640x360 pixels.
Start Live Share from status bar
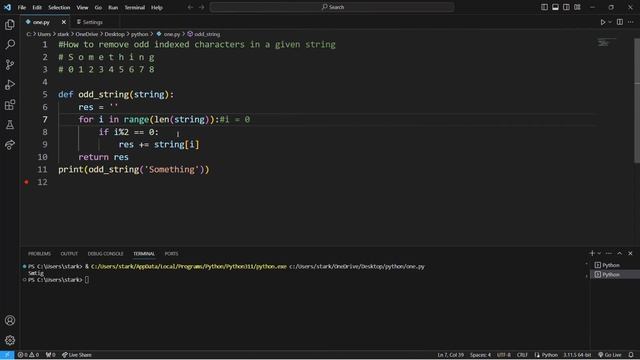77,355
